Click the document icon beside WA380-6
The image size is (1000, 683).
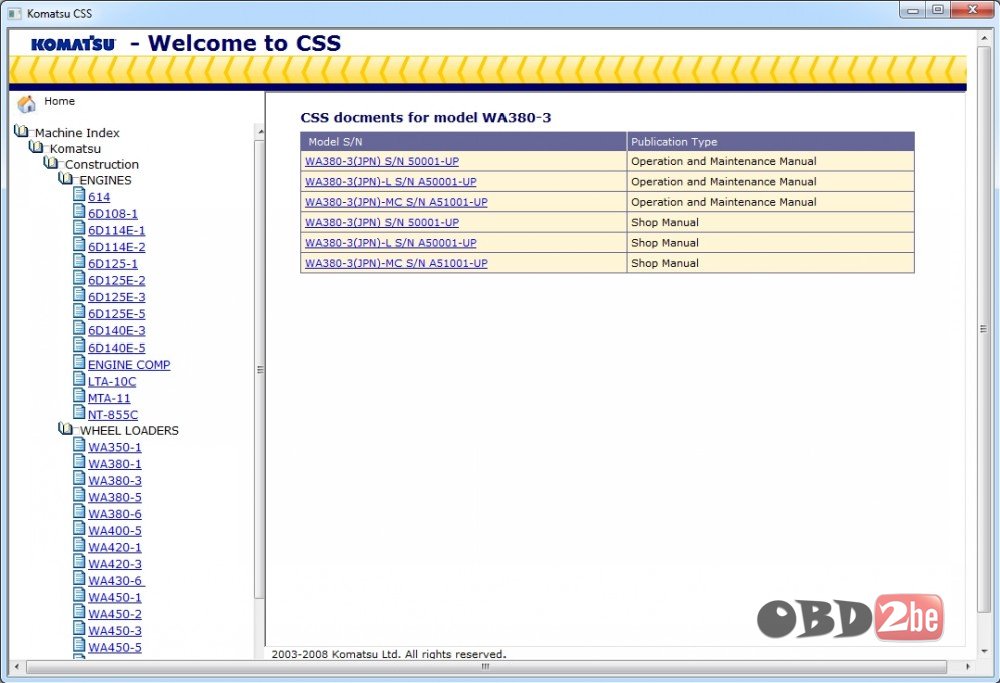coord(79,511)
